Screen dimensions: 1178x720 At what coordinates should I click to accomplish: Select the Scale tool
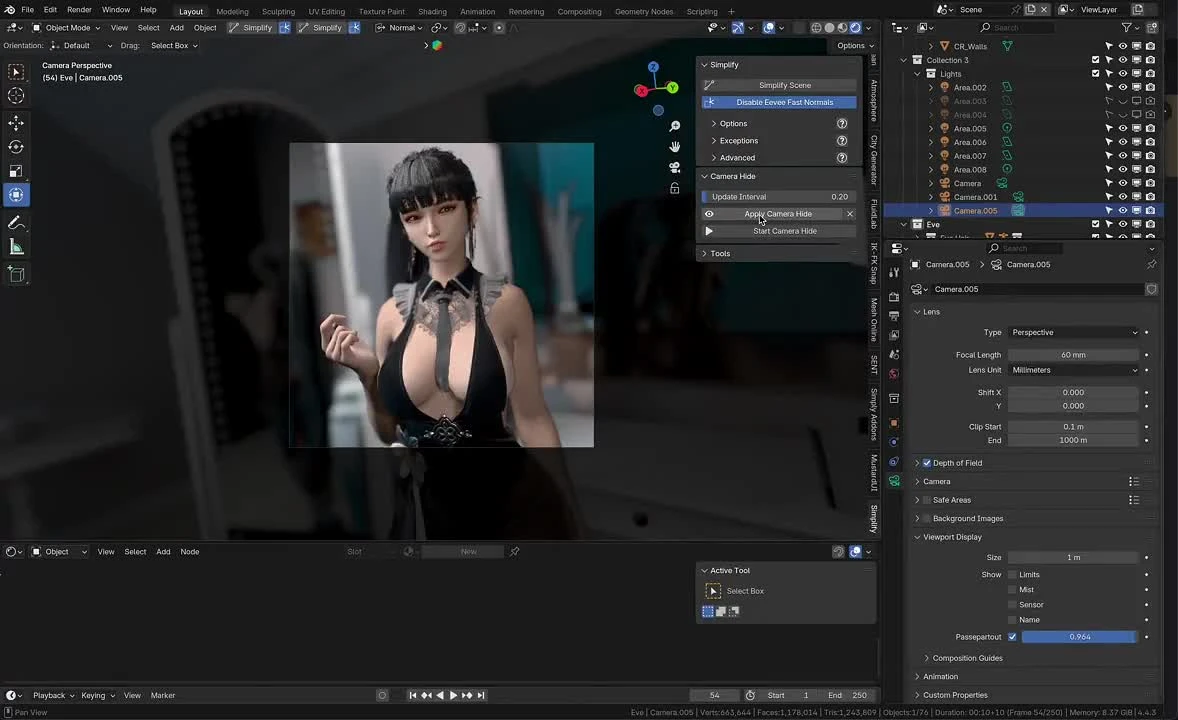tap(16, 171)
